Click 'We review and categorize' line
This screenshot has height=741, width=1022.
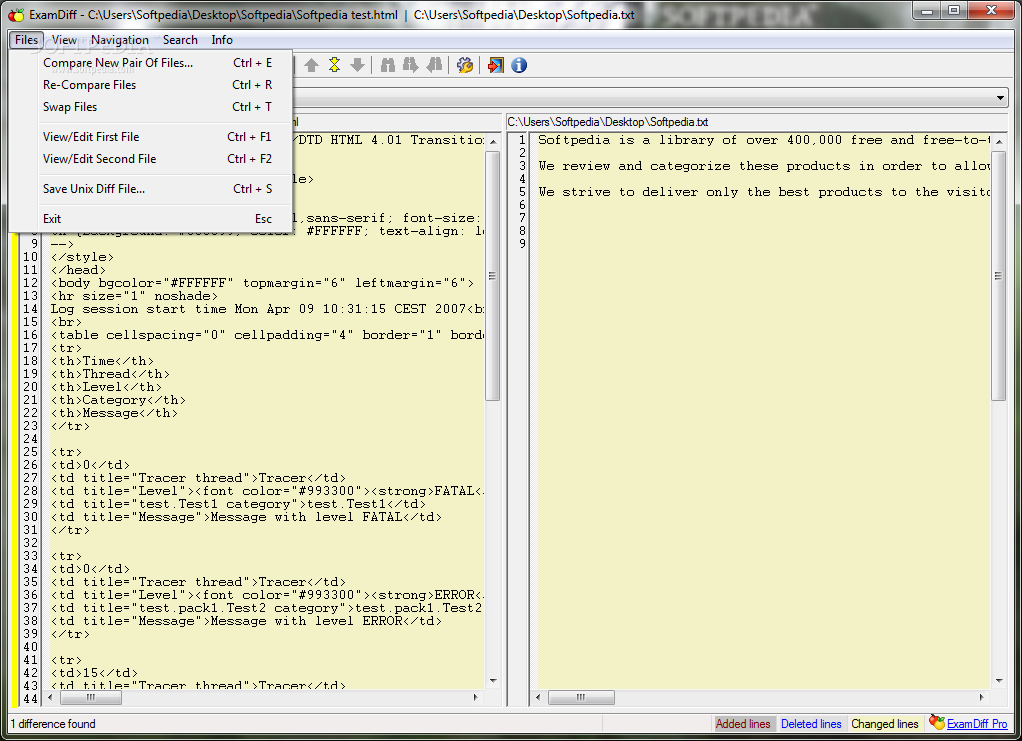click(764, 166)
